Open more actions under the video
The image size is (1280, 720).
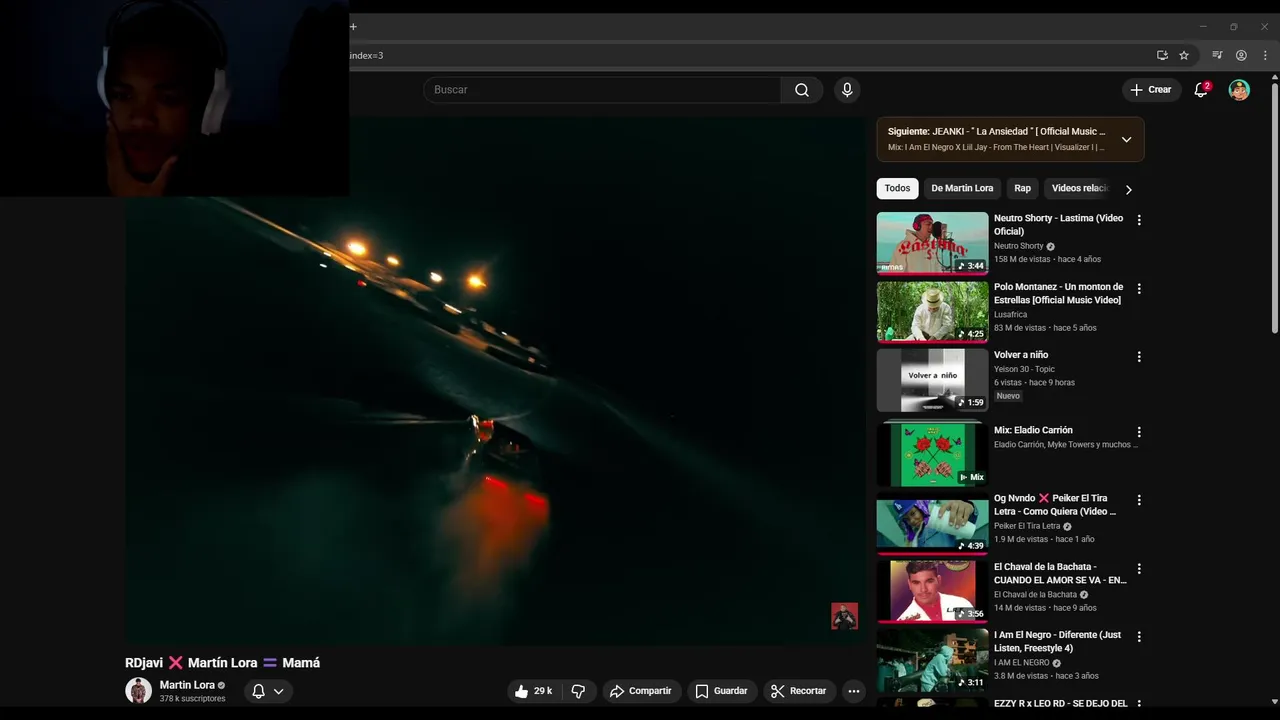pyautogui.click(x=853, y=691)
